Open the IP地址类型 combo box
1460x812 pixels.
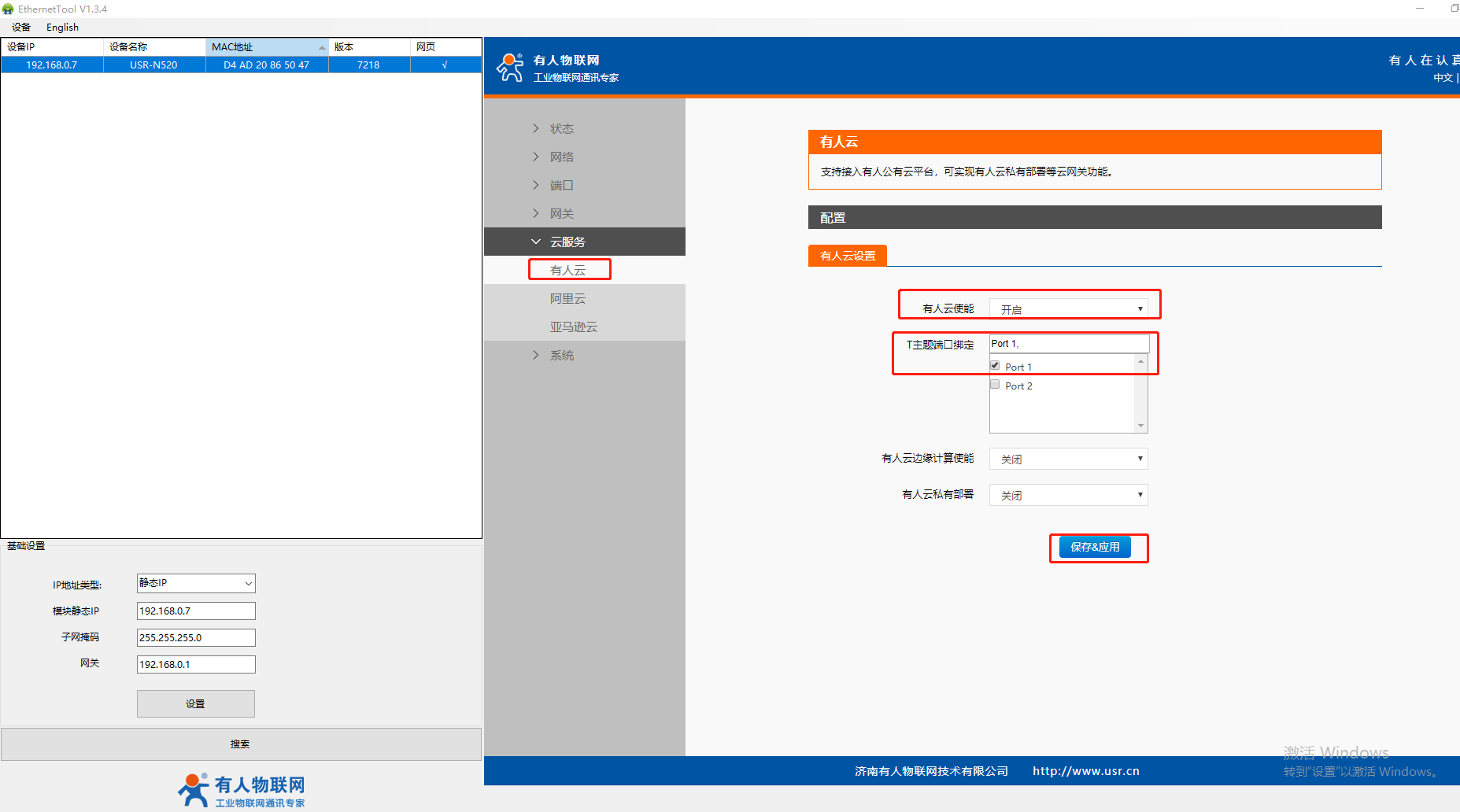pyautogui.click(x=196, y=583)
